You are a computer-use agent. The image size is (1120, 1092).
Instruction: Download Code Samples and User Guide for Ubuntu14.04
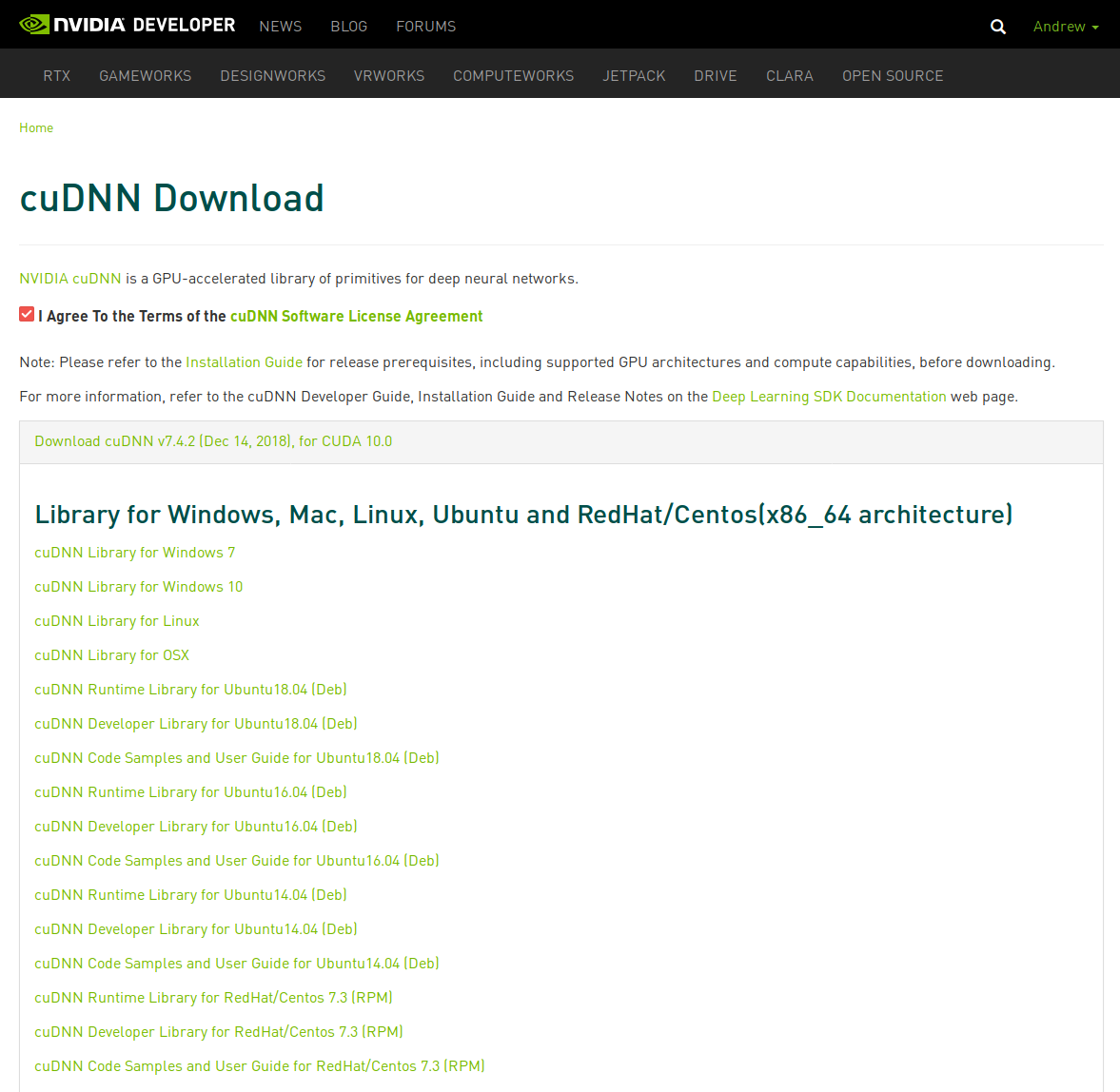coord(236,965)
